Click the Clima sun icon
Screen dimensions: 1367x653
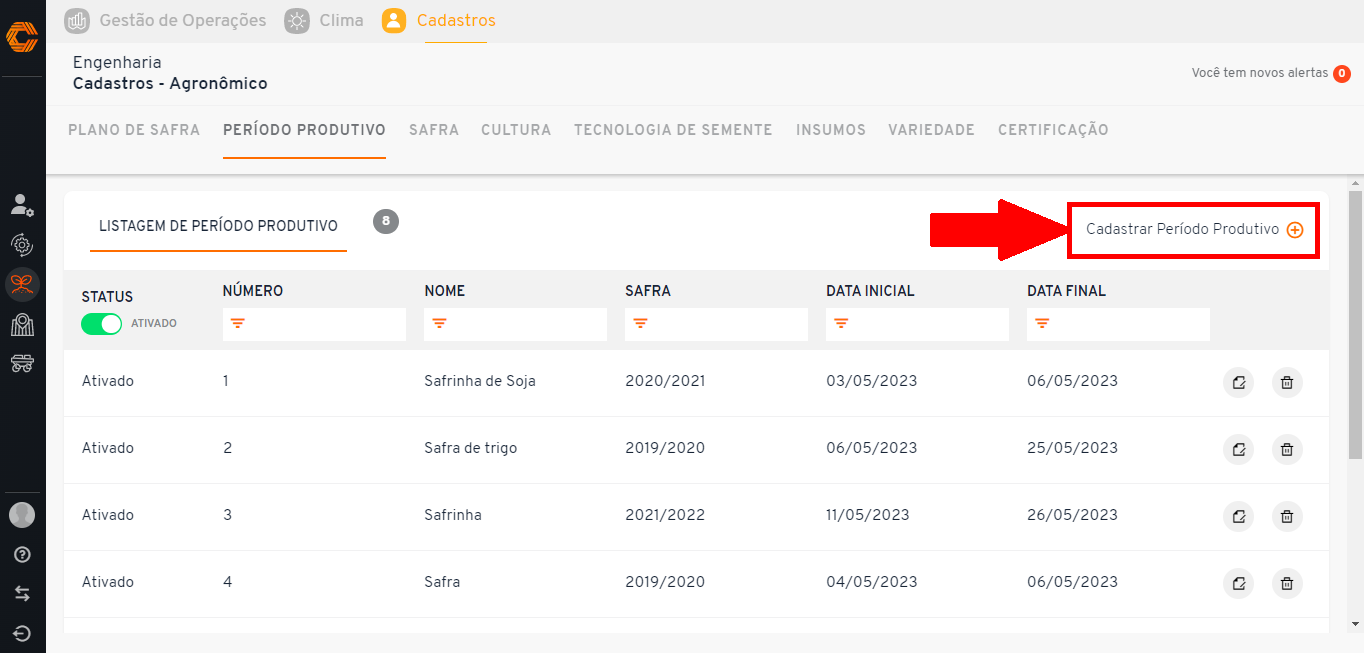[x=297, y=20]
